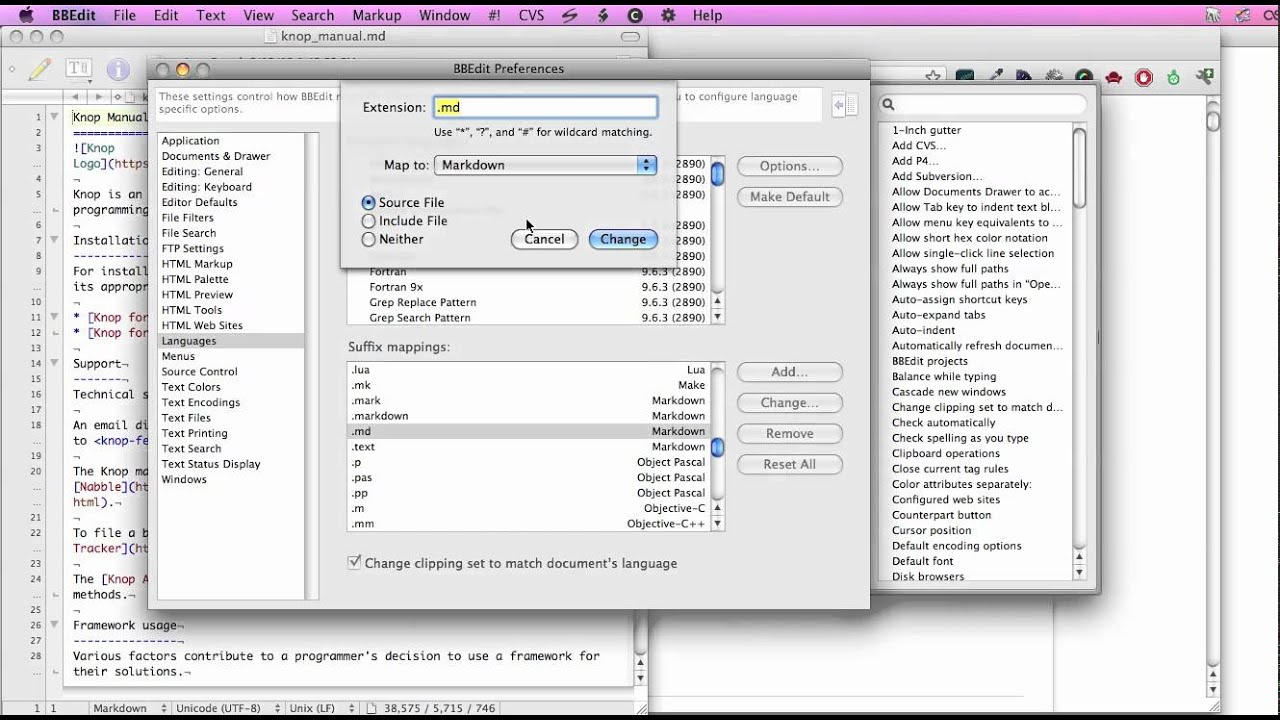The height and width of the screenshot is (720, 1280).
Task: Select the Source File radio button
Action: (369, 202)
